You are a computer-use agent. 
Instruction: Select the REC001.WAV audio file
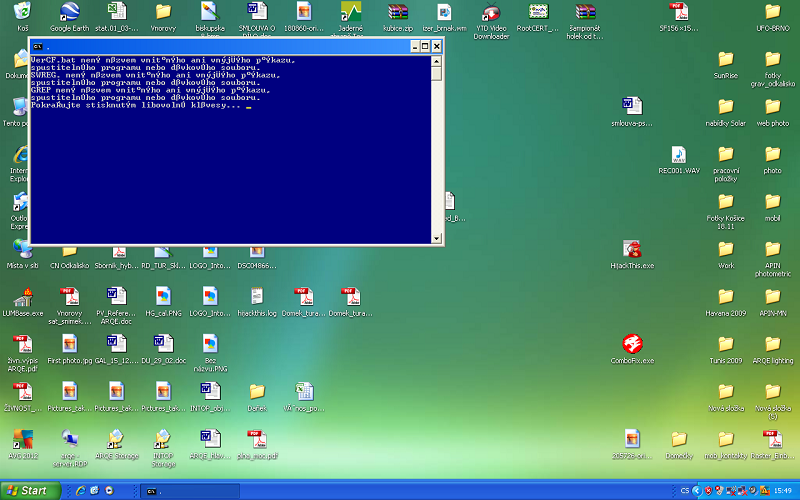click(x=679, y=155)
